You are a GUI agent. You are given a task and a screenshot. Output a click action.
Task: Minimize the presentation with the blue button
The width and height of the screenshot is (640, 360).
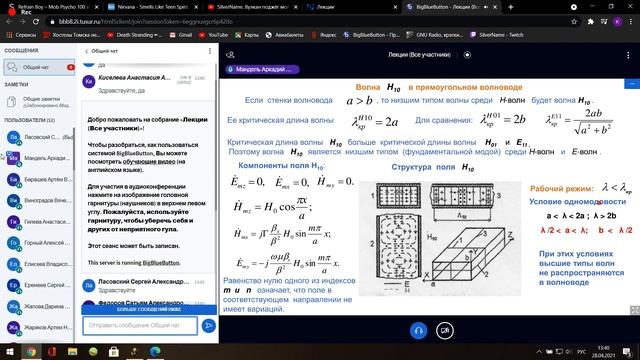tap(632, 84)
